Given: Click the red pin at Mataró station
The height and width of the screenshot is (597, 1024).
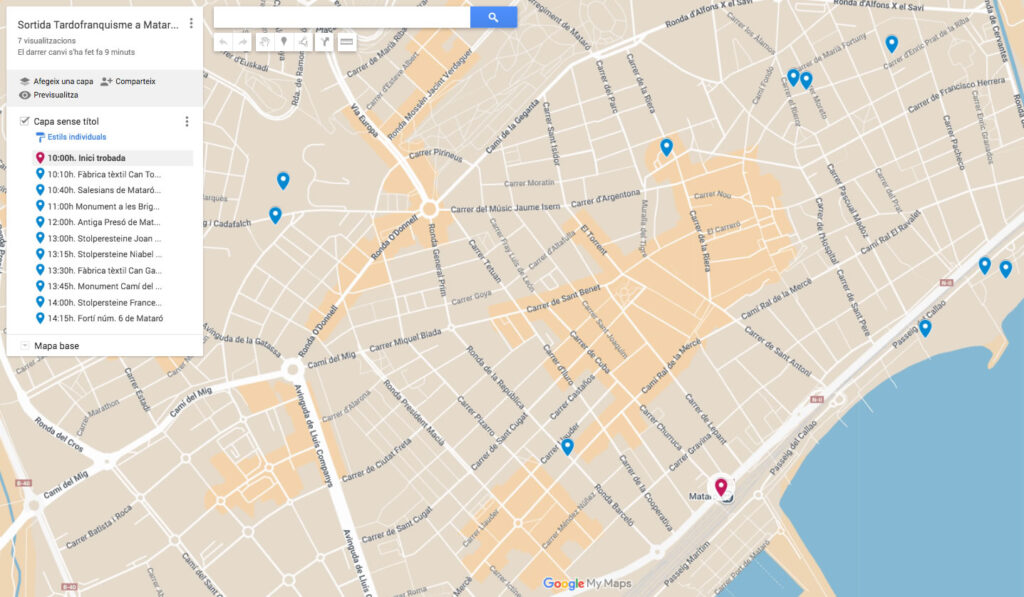Looking at the screenshot, I should [720, 487].
